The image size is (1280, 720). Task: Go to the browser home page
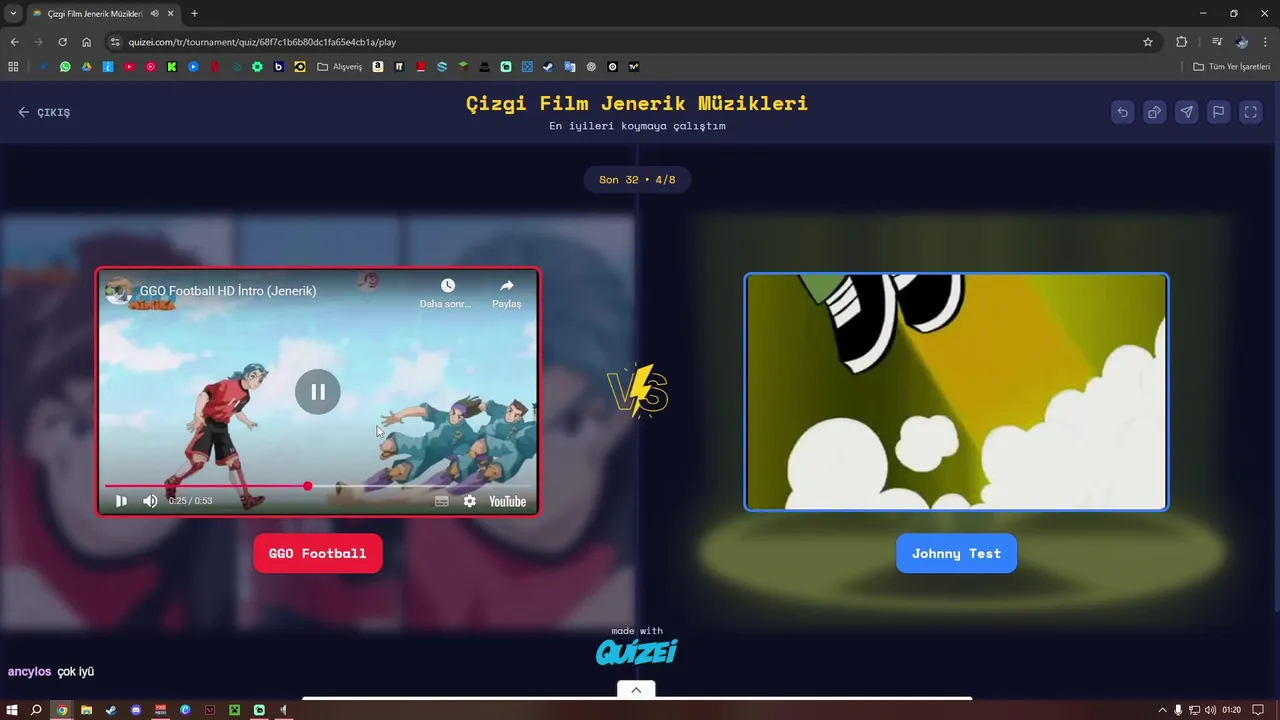pyautogui.click(x=86, y=42)
